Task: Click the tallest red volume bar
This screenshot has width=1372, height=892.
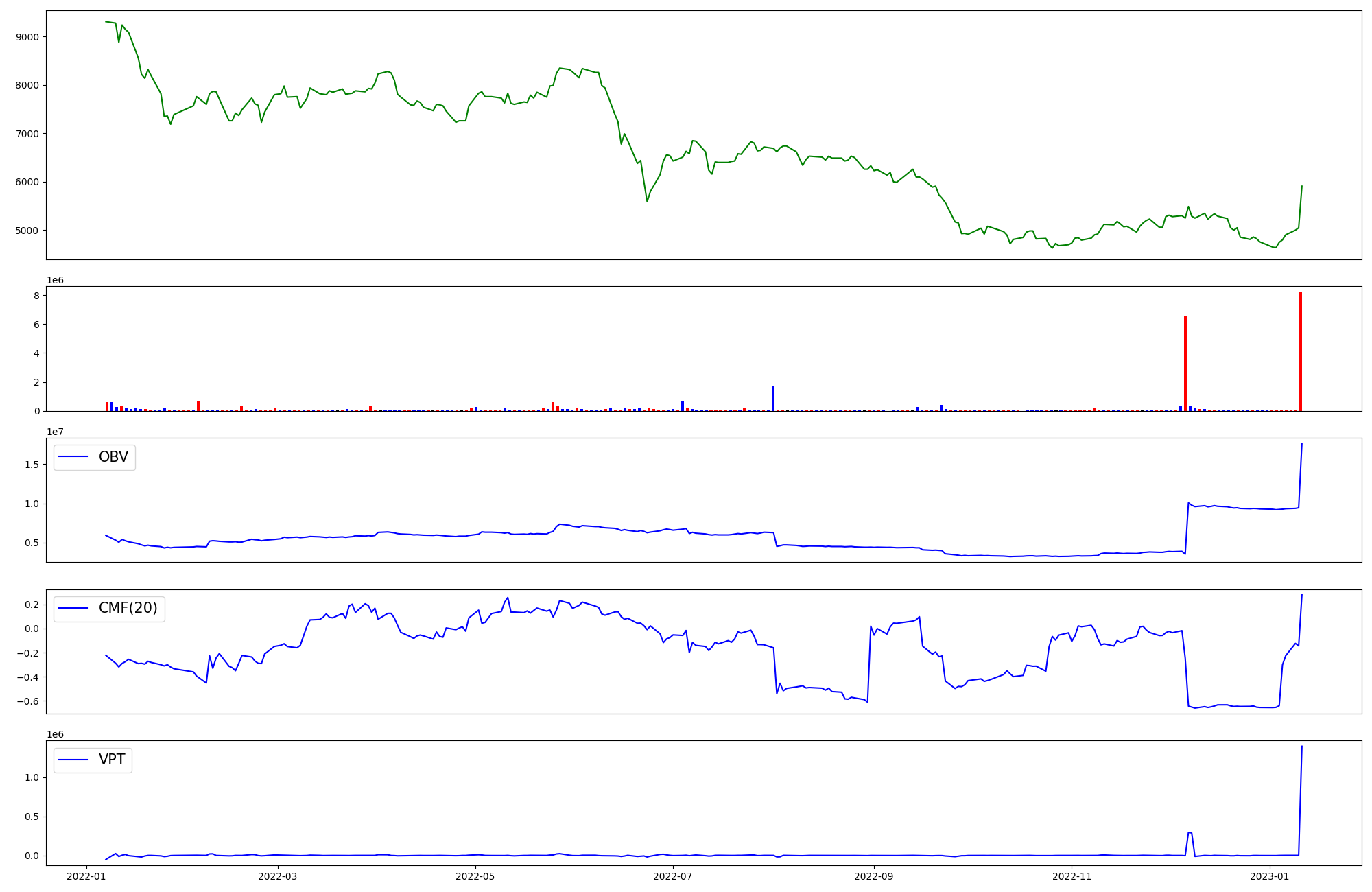Action: [x=1300, y=351]
